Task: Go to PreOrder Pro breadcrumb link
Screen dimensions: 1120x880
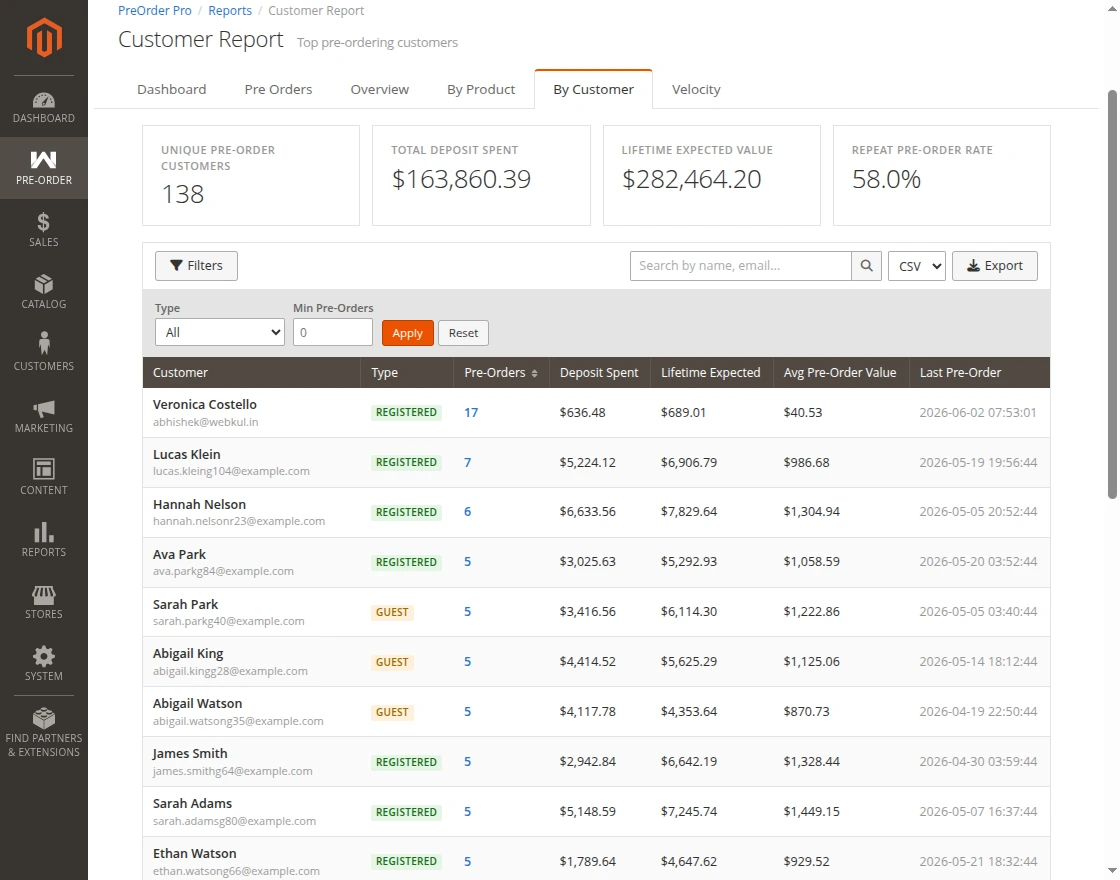Action: point(154,11)
